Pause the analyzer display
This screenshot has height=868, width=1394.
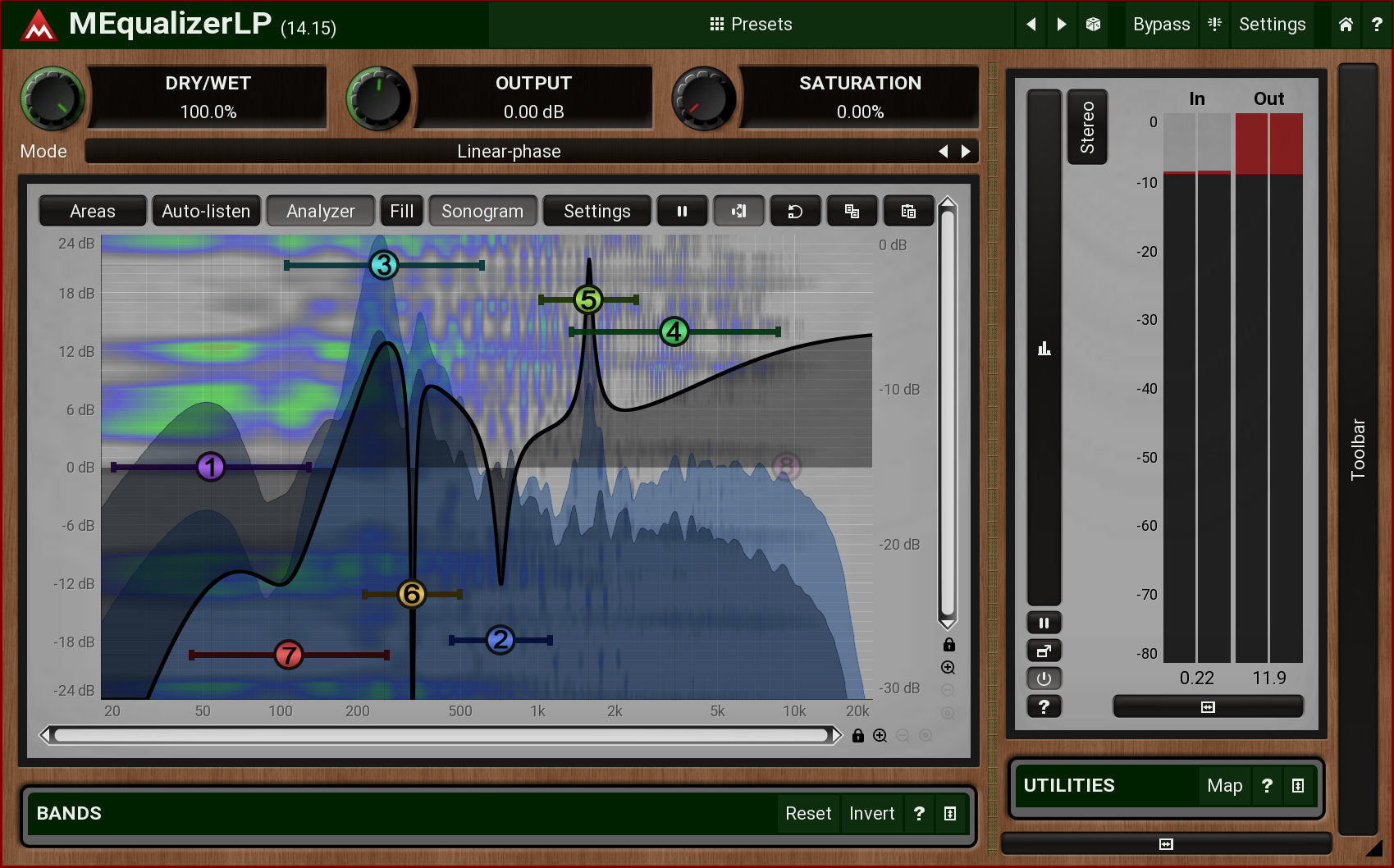(x=682, y=212)
